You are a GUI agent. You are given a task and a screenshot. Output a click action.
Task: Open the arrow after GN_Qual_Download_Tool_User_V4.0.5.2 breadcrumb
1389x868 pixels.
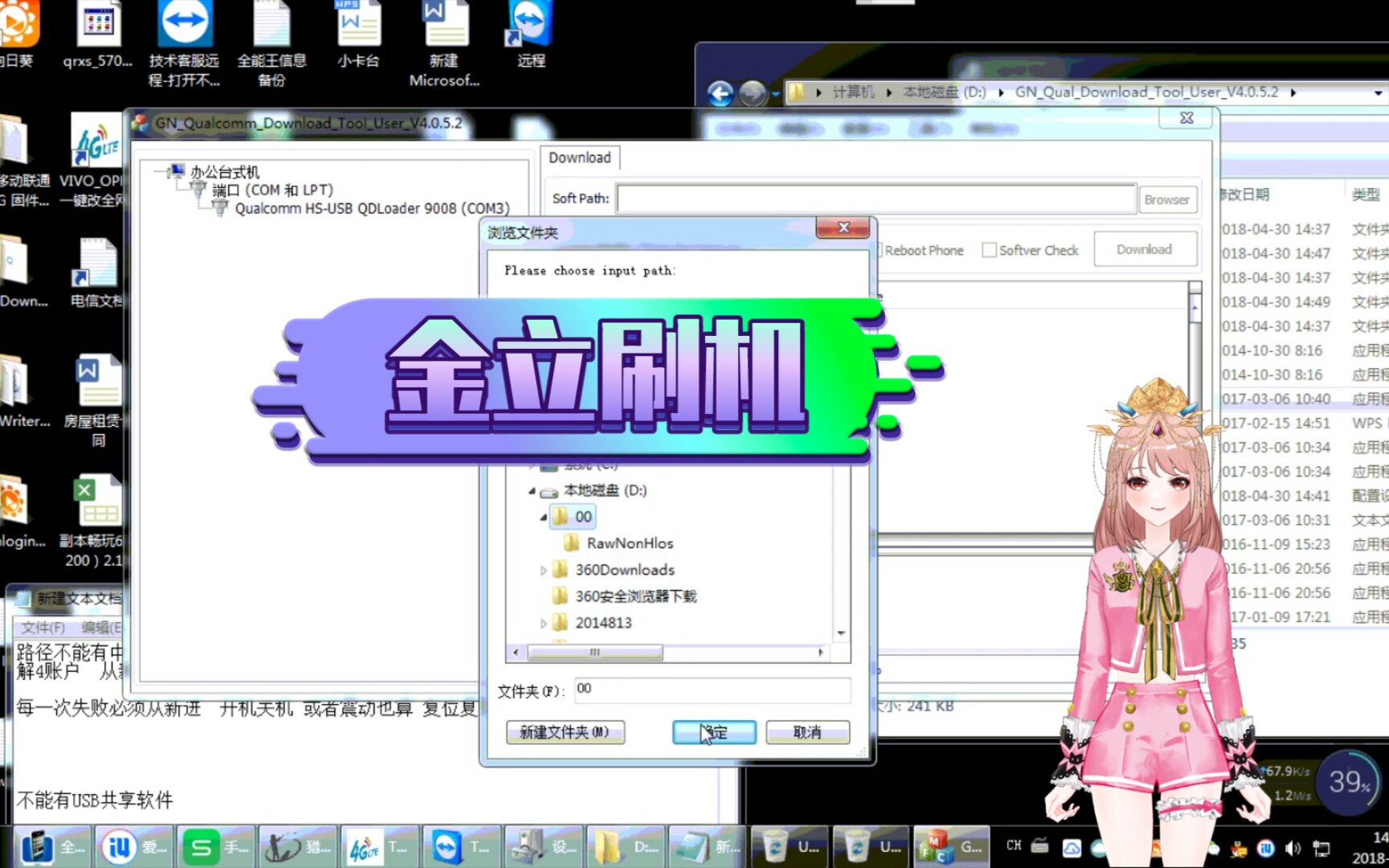(x=1293, y=92)
